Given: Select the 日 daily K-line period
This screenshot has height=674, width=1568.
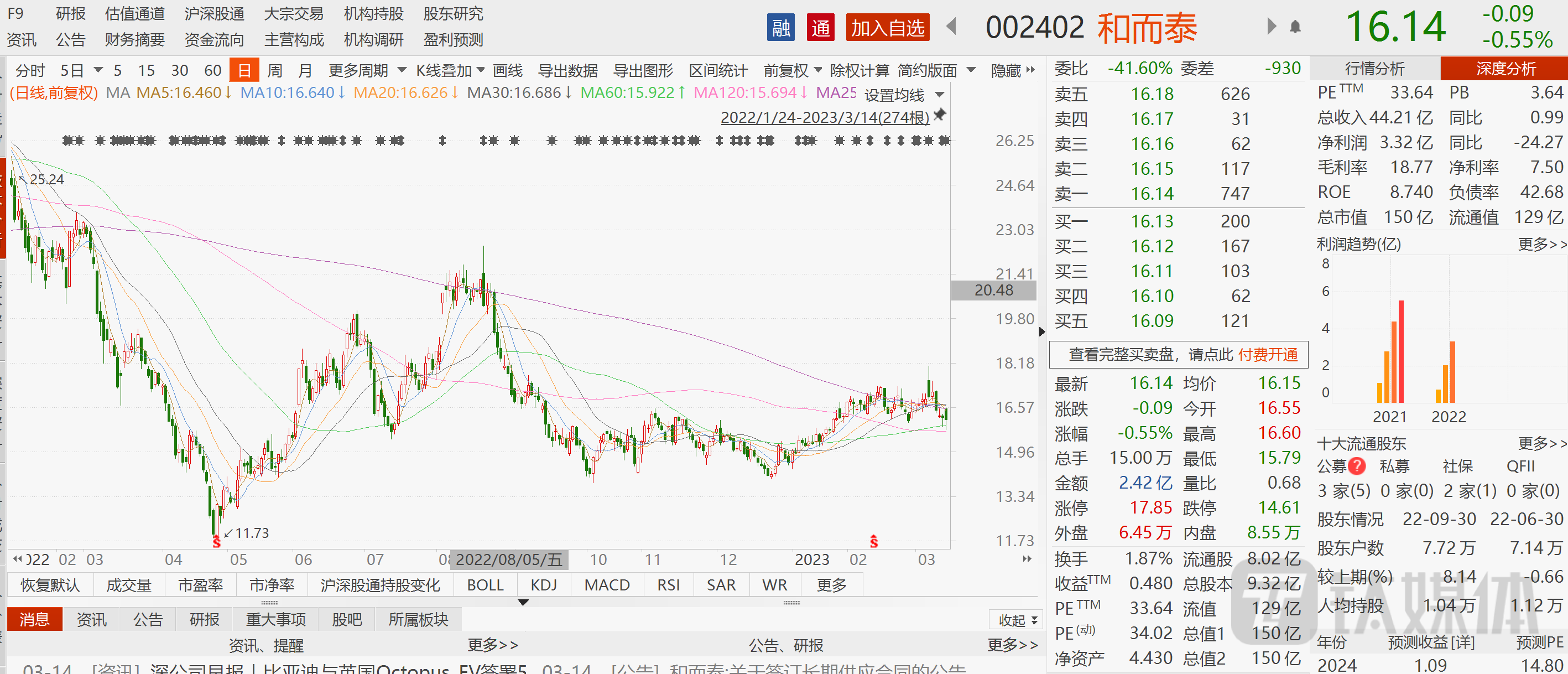Looking at the screenshot, I should coord(244,71).
